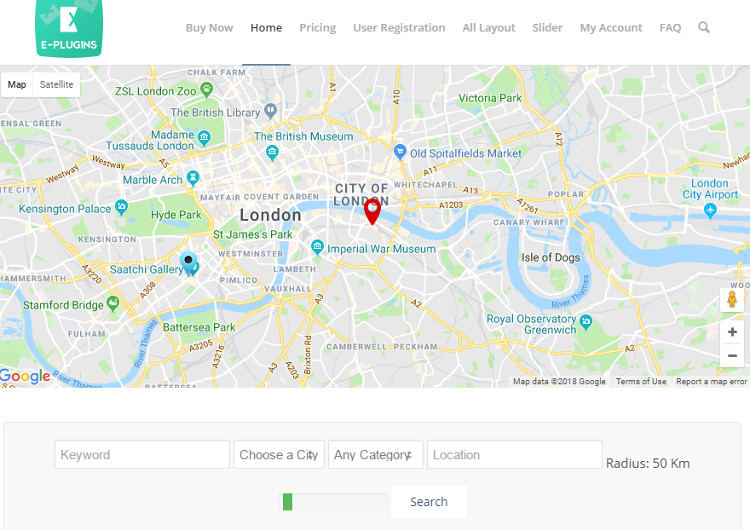This screenshot has width=750, height=530.
Task: Click Madame Tussauds camera marker
Action: 204,138
